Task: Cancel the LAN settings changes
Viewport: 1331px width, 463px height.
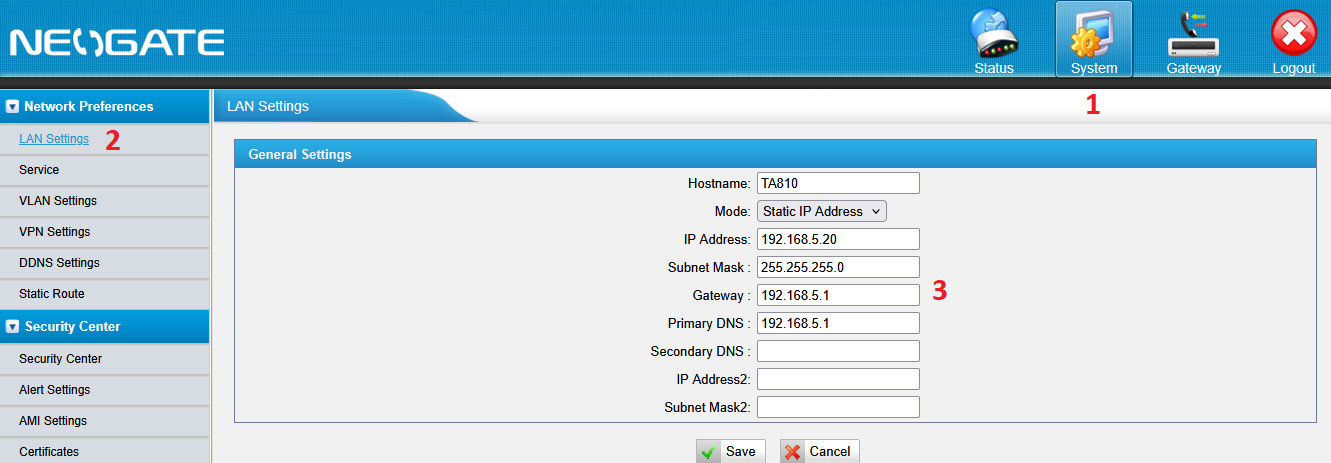Action: point(819,451)
